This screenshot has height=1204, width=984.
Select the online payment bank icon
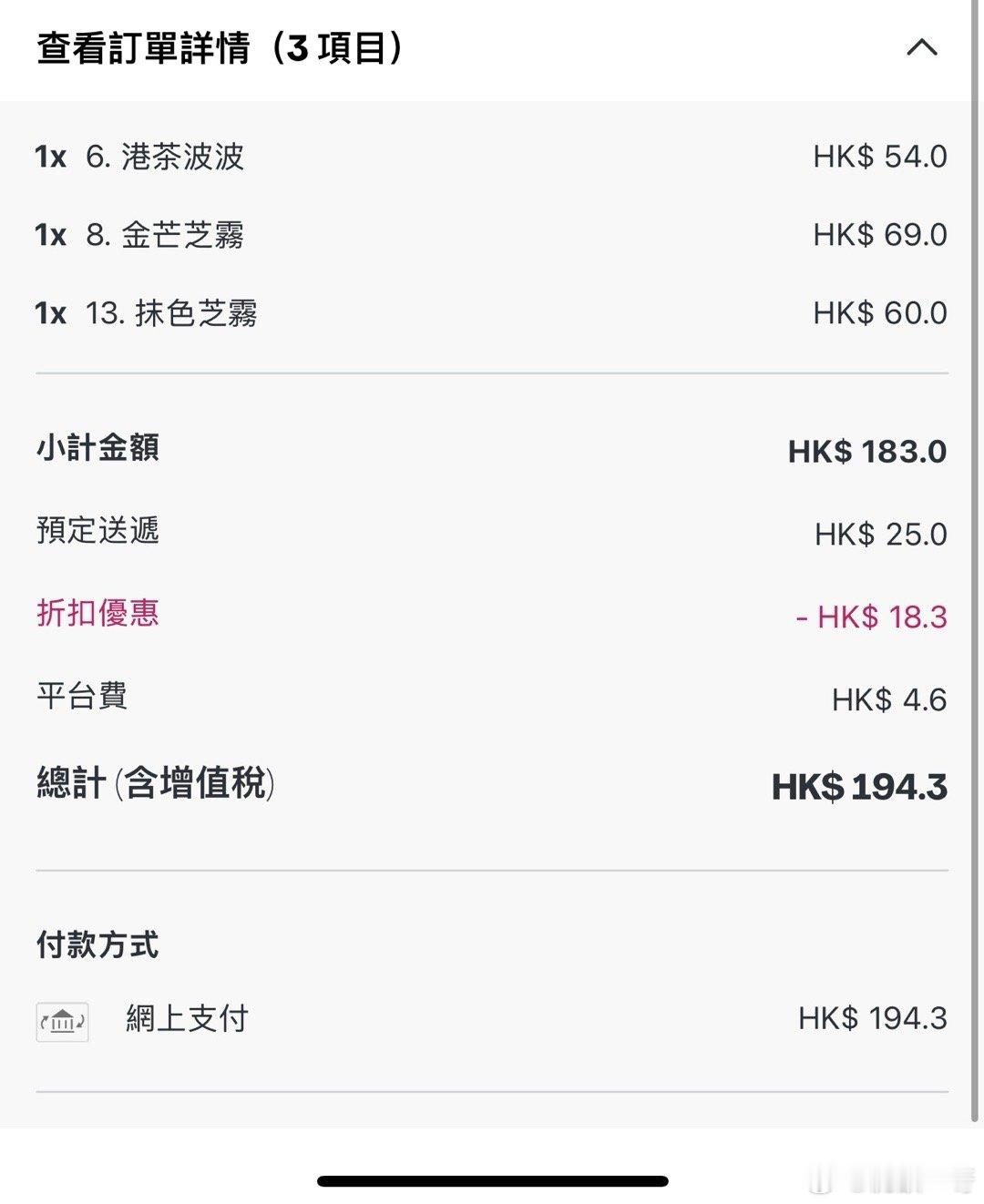tap(62, 1021)
